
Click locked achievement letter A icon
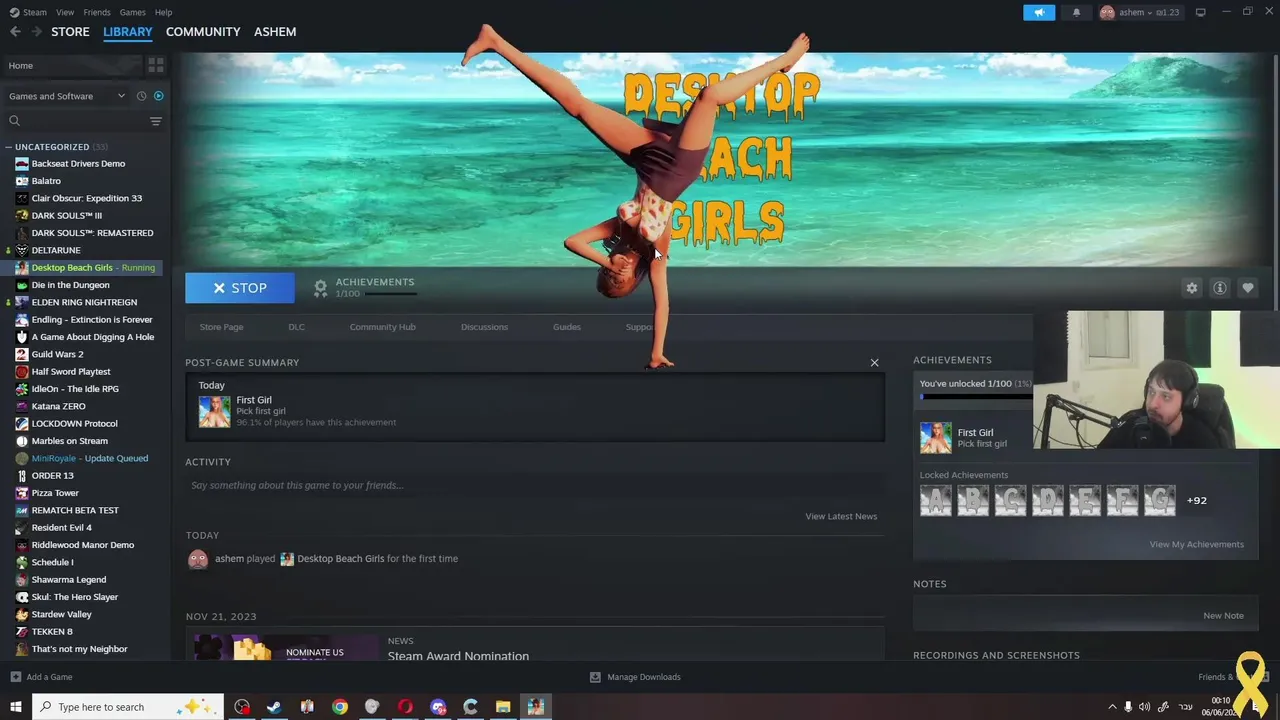936,500
